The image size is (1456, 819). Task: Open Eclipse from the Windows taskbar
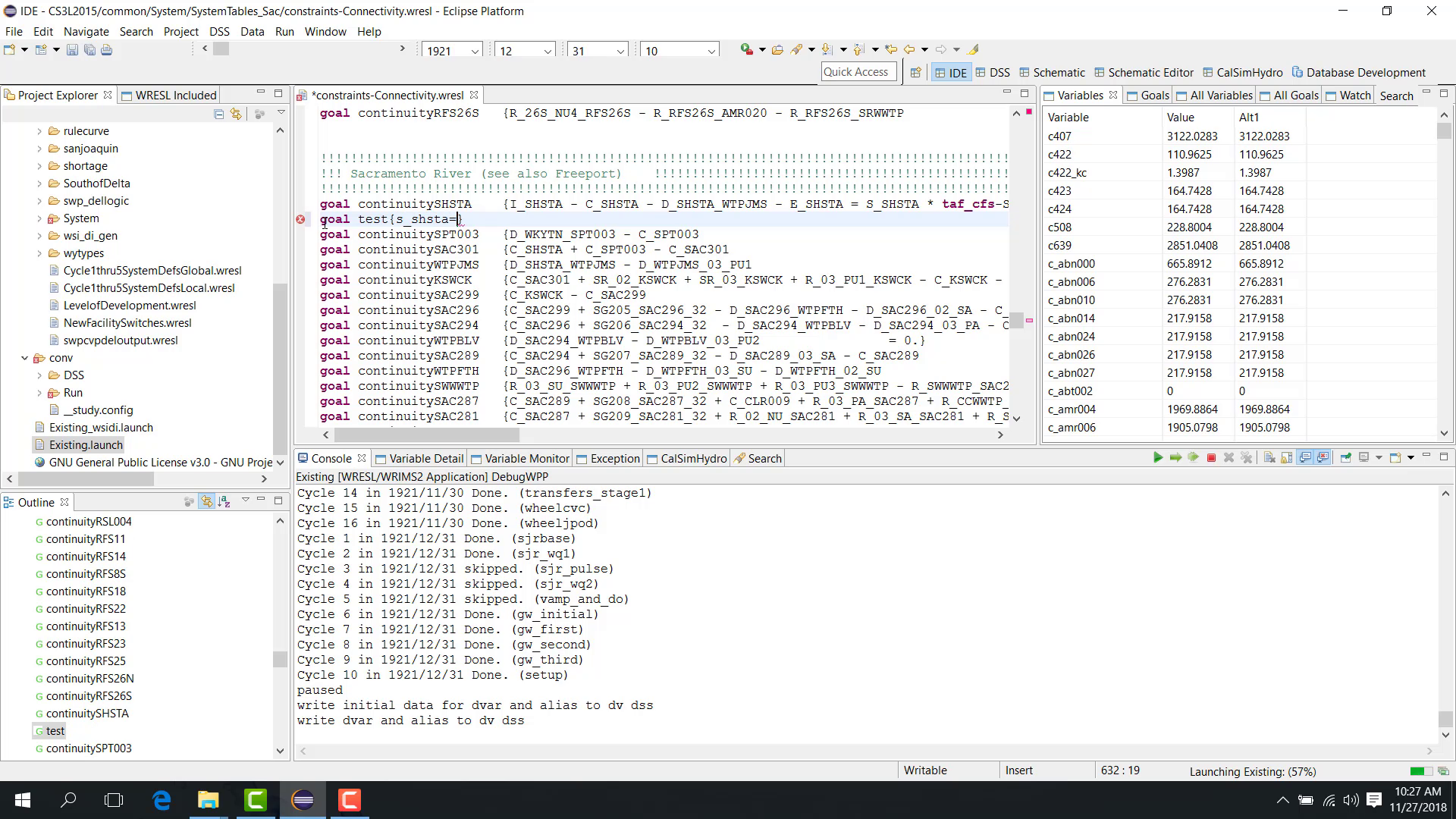tap(303, 800)
